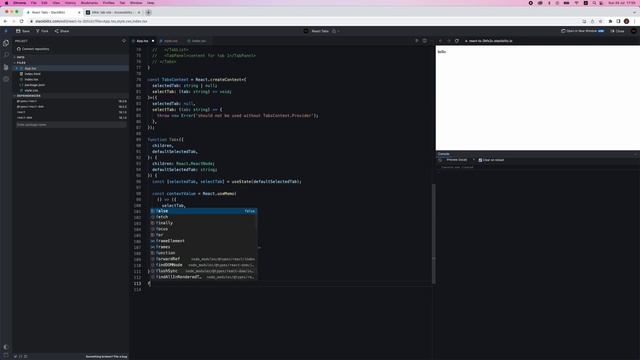Click the 'Something broken? File a bug' link
Viewport: 640px width, 360px height.
tap(106, 356)
